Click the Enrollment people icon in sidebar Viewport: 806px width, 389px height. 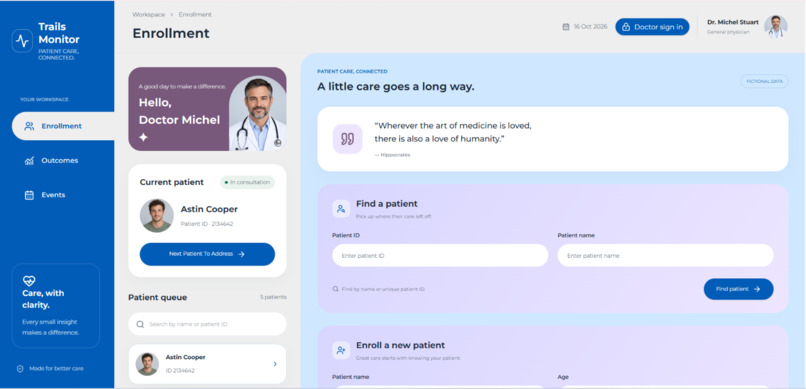(x=29, y=126)
